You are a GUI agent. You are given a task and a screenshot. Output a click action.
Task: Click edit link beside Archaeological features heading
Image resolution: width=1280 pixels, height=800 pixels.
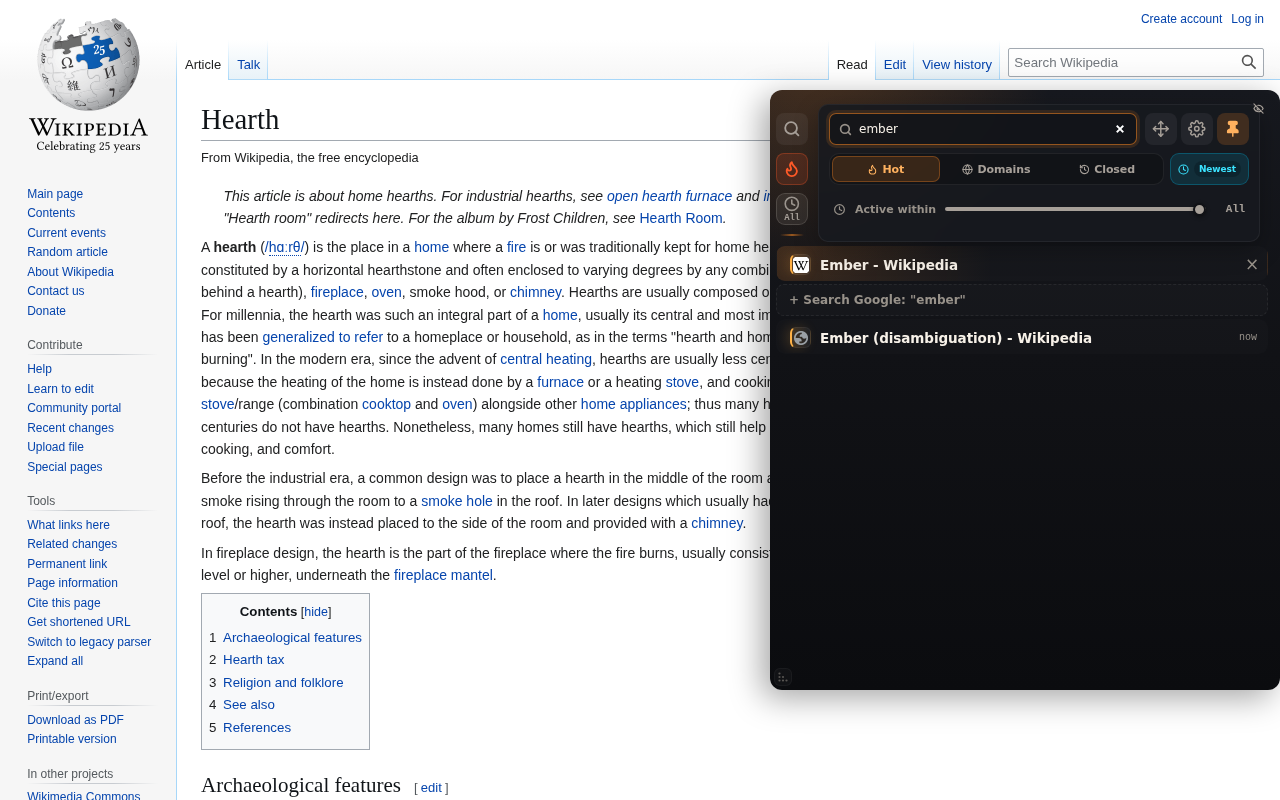pos(431,788)
